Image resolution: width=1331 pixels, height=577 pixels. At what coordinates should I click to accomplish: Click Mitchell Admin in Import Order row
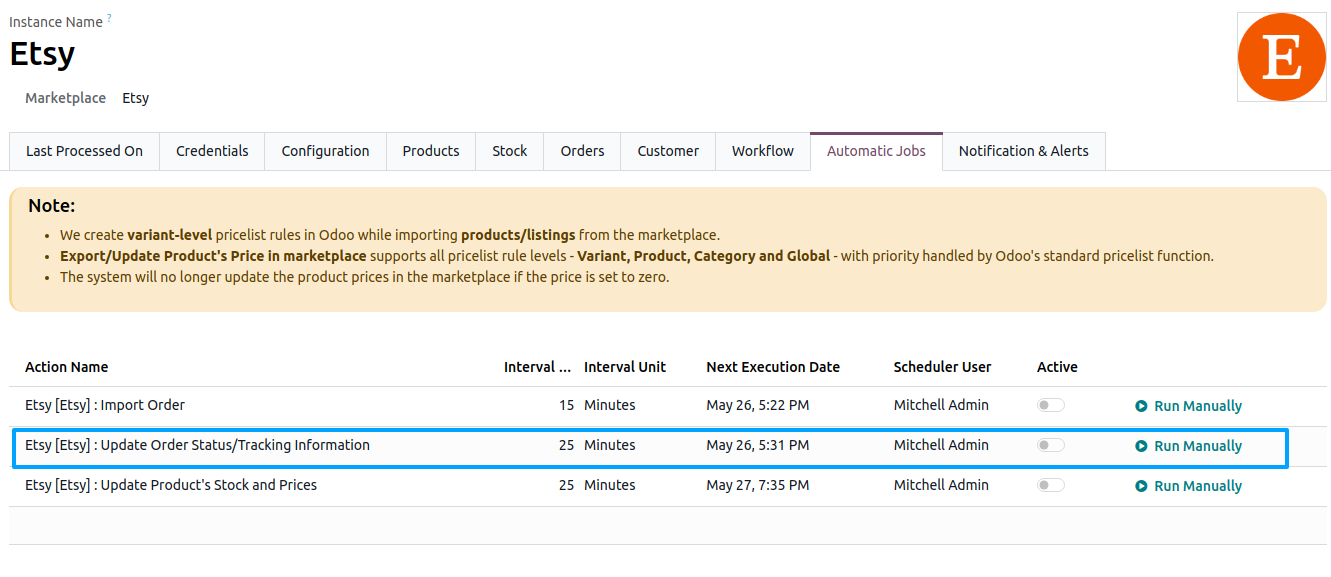click(x=941, y=405)
